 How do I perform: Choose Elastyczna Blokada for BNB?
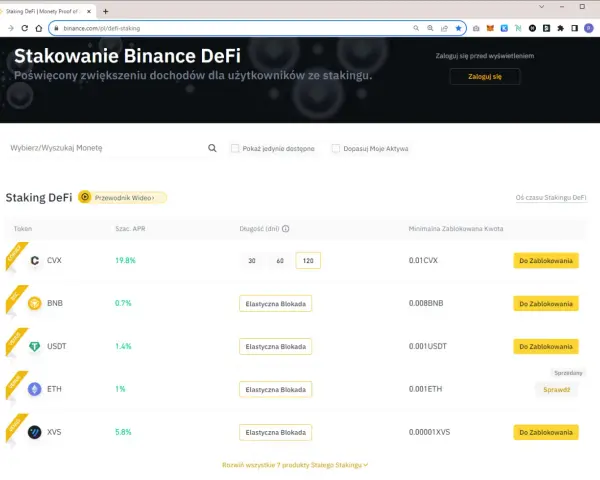[x=276, y=304]
